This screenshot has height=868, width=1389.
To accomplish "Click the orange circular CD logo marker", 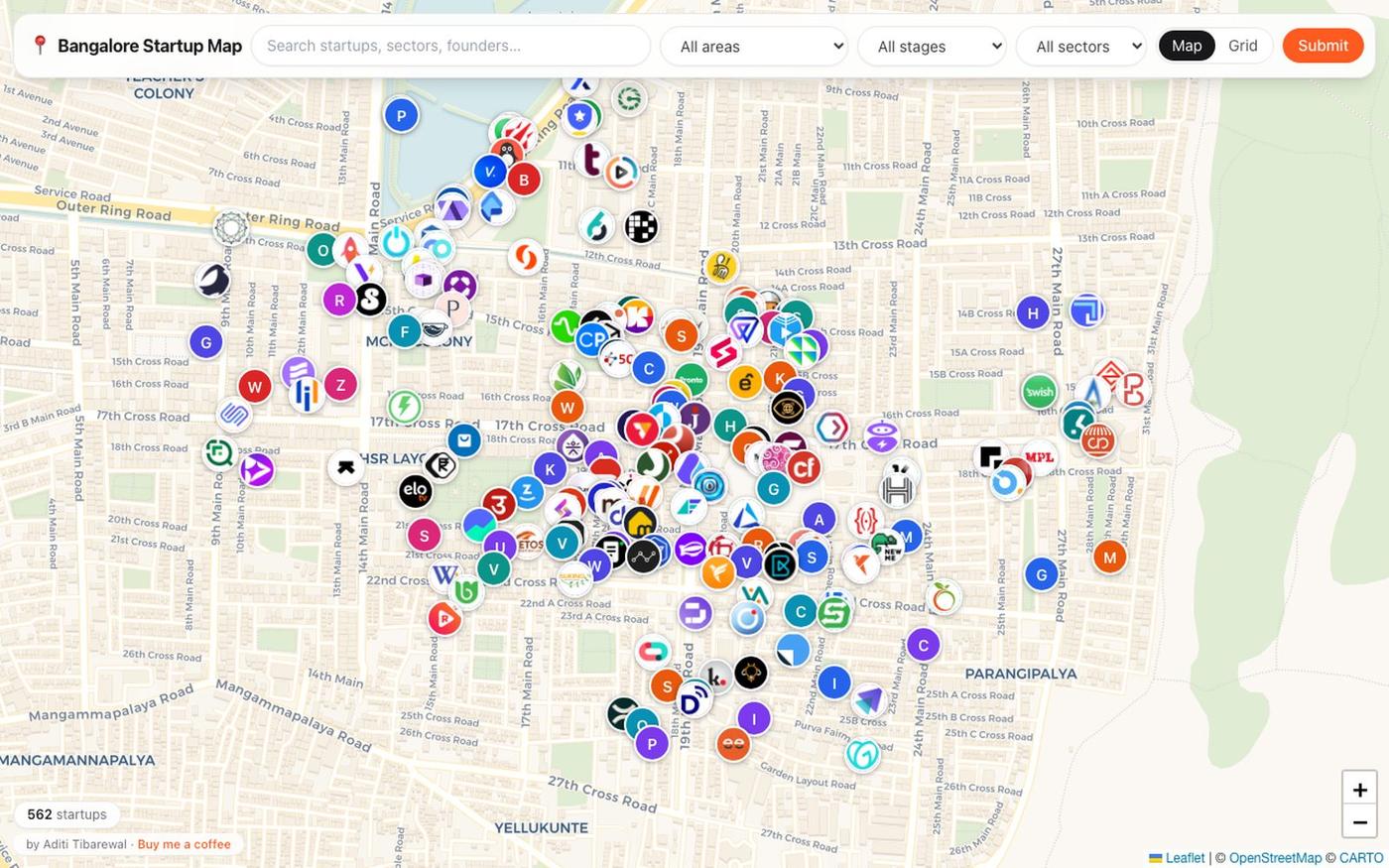I will coord(1097,441).
